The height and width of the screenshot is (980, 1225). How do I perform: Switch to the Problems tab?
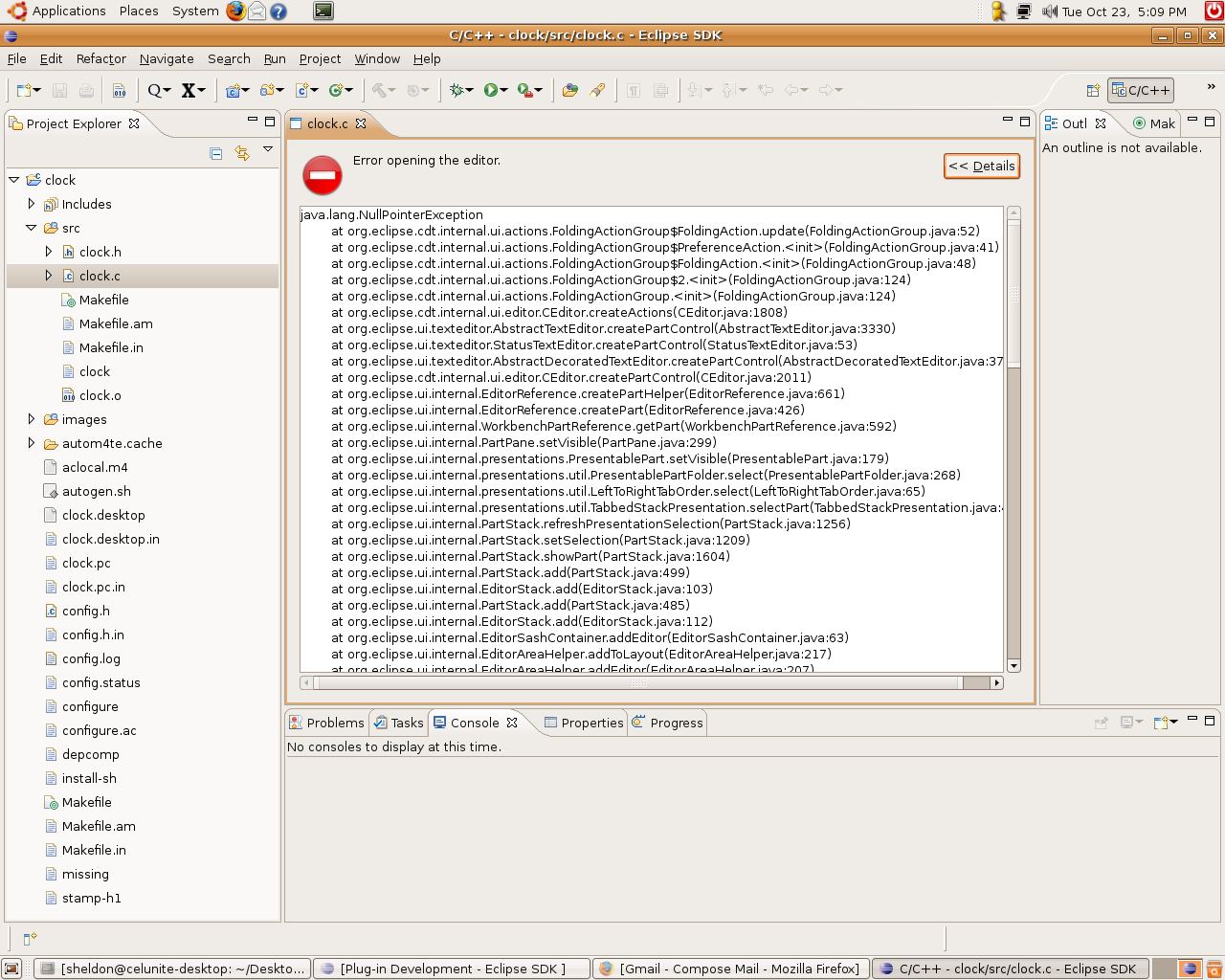[x=326, y=723]
